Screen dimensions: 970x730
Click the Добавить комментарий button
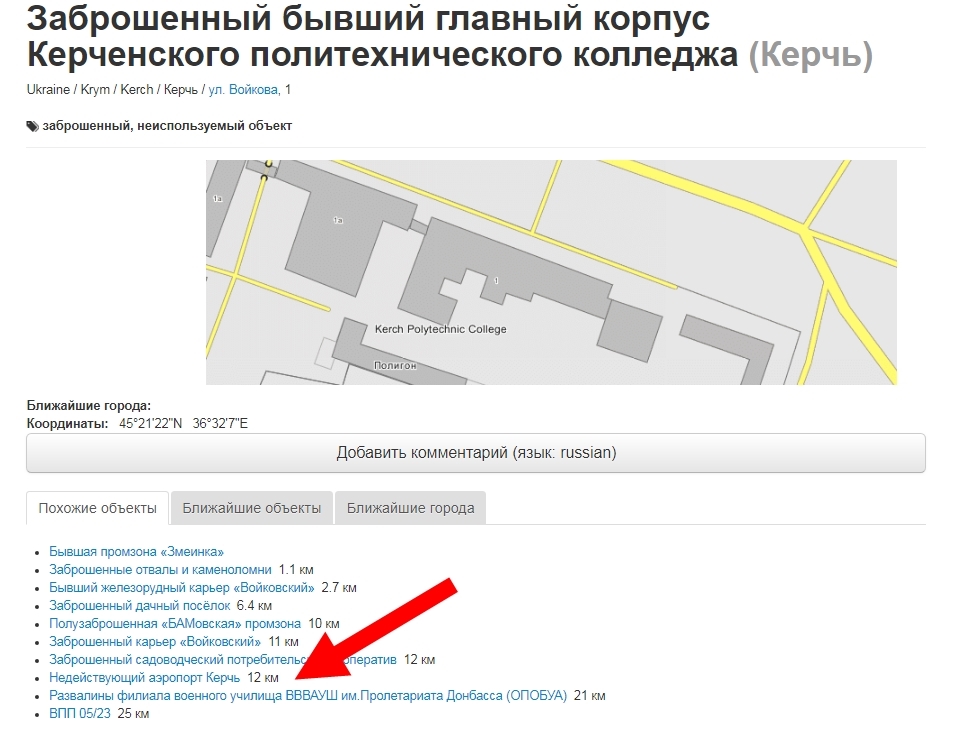(476, 453)
